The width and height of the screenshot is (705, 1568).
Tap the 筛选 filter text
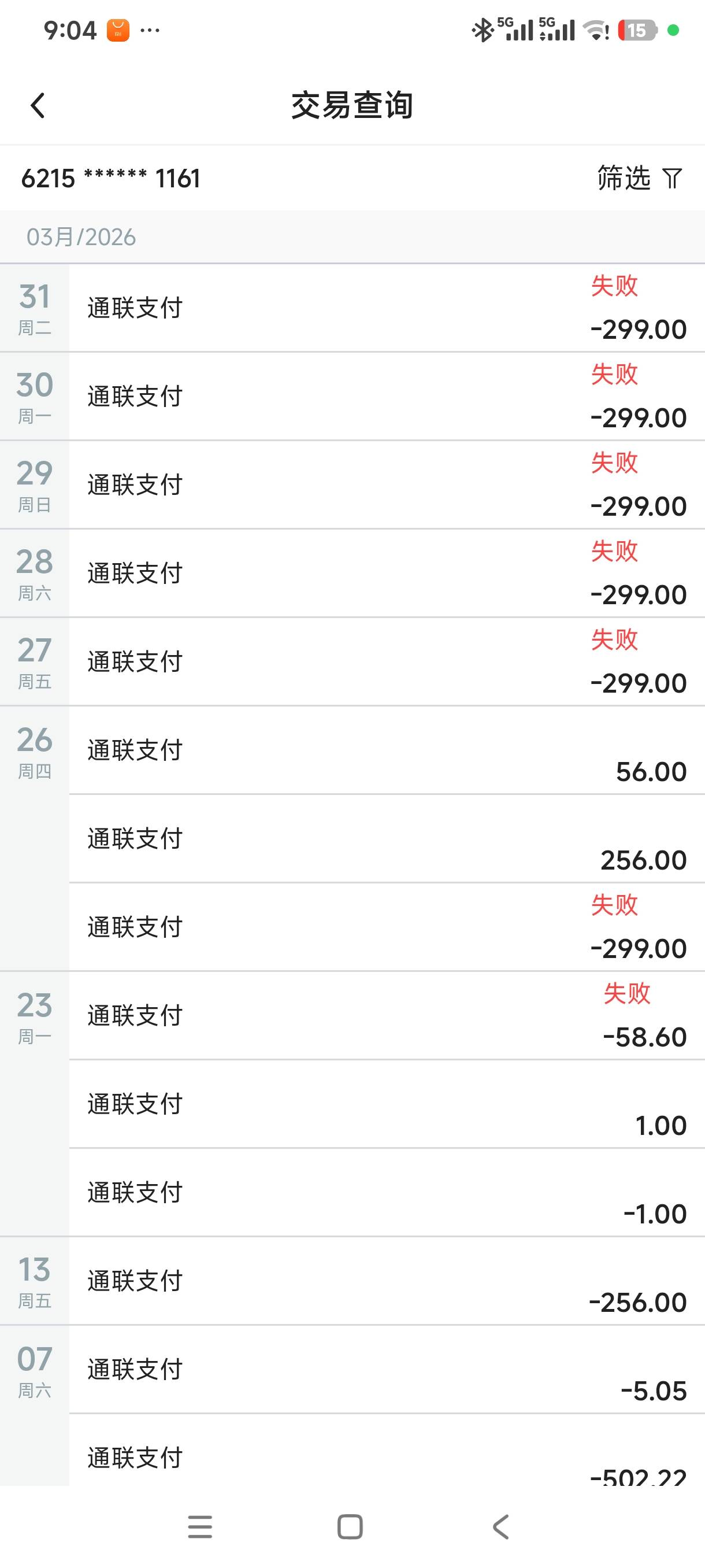tap(624, 178)
